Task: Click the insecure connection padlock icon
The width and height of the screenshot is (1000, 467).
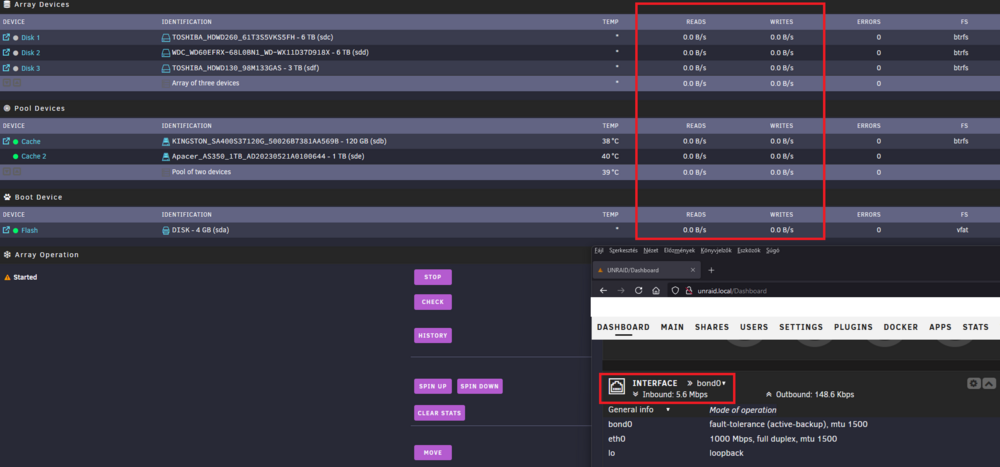Action: pos(689,290)
